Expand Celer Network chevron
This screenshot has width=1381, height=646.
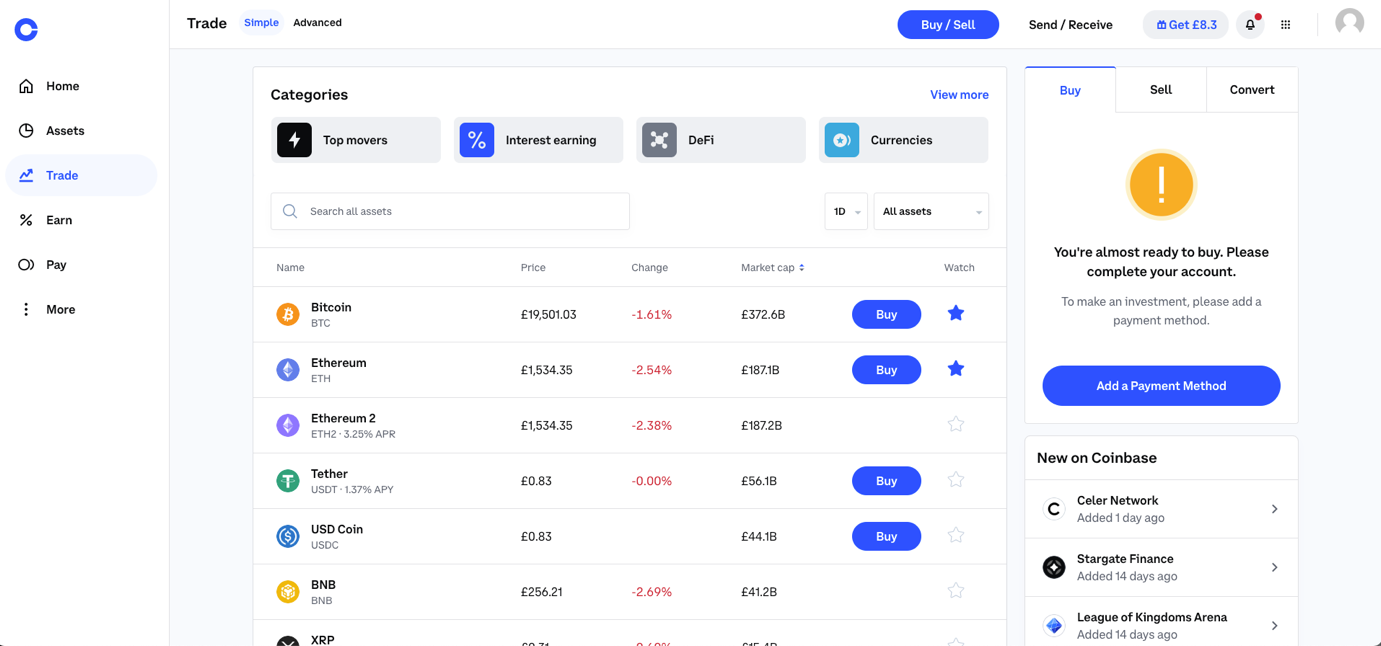tap(1274, 509)
